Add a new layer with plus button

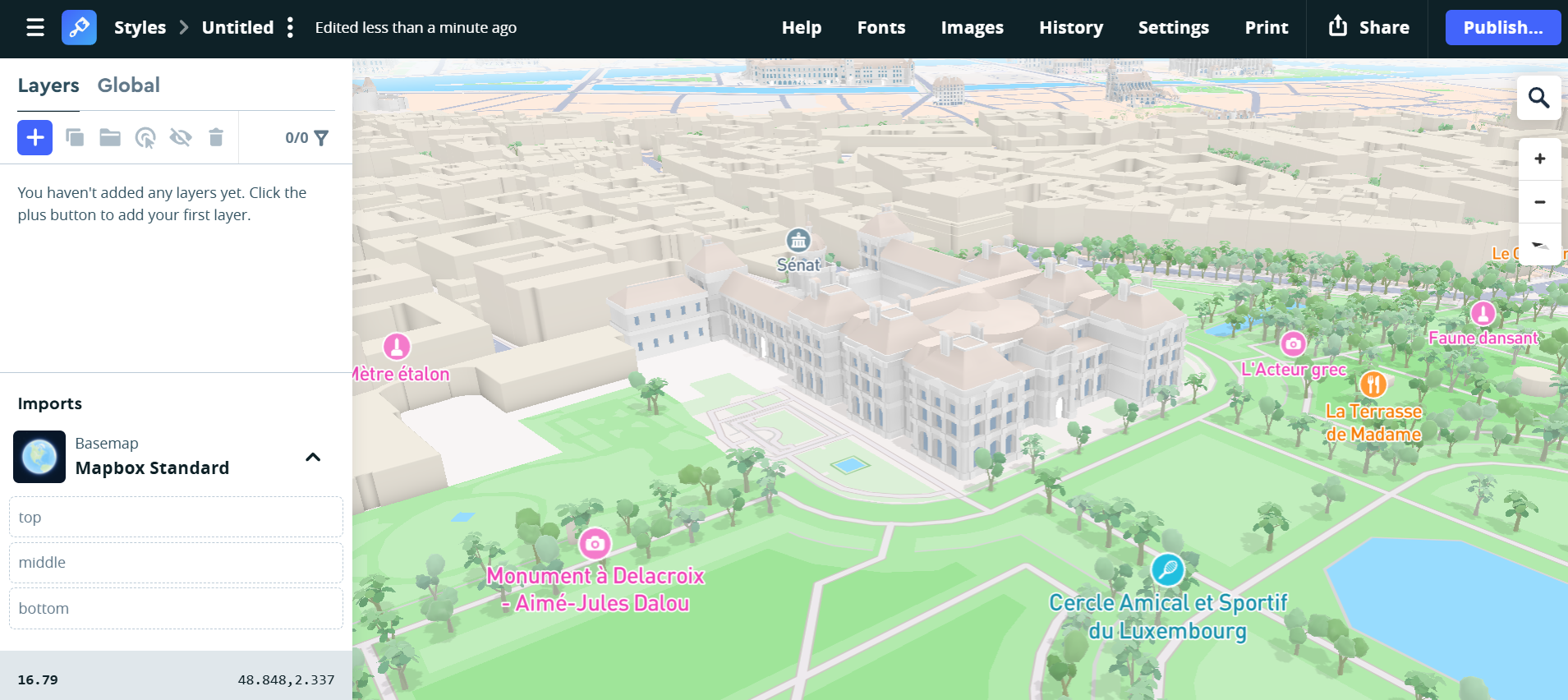pos(34,137)
